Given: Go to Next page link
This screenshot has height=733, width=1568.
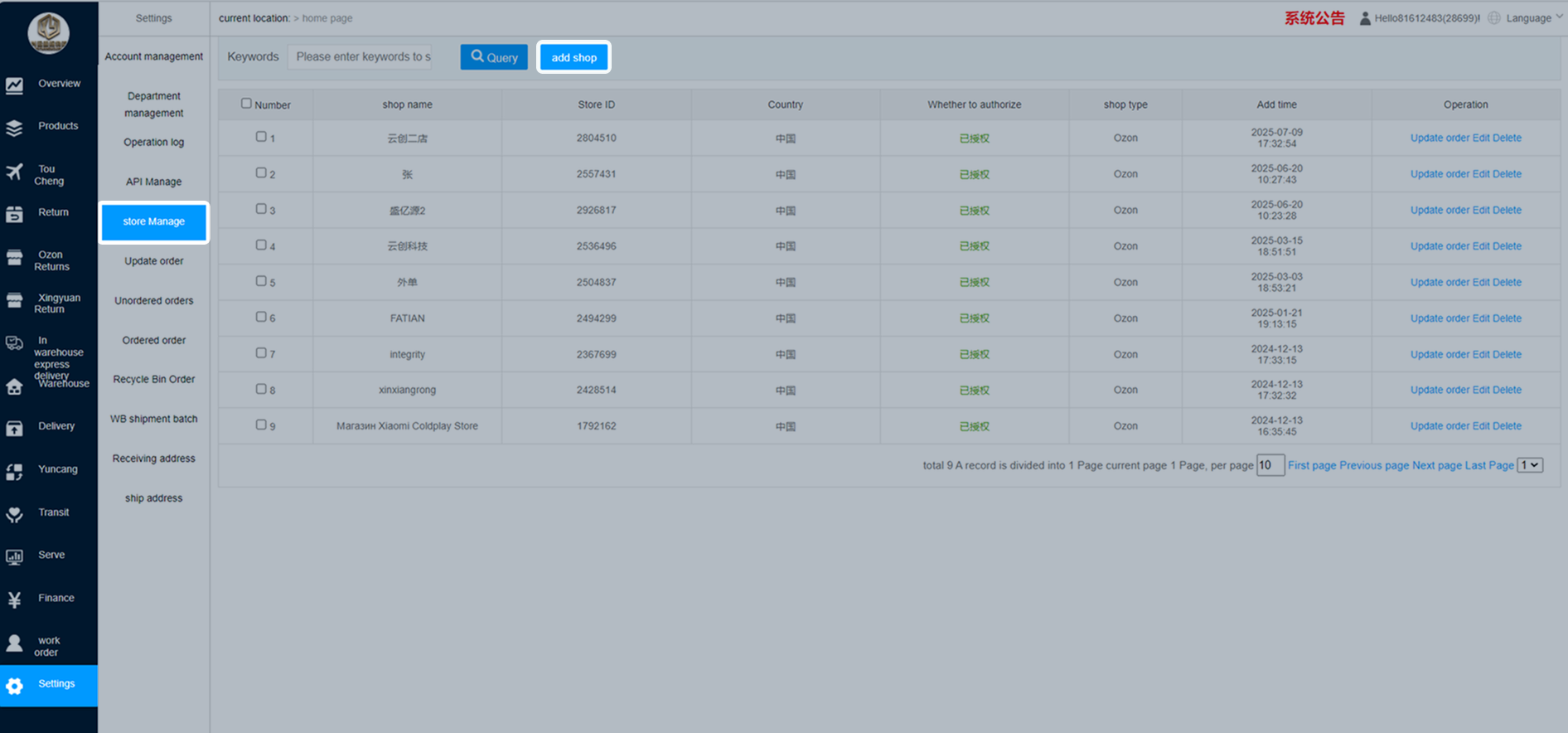Looking at the screenshot, I should (1437, 465).
